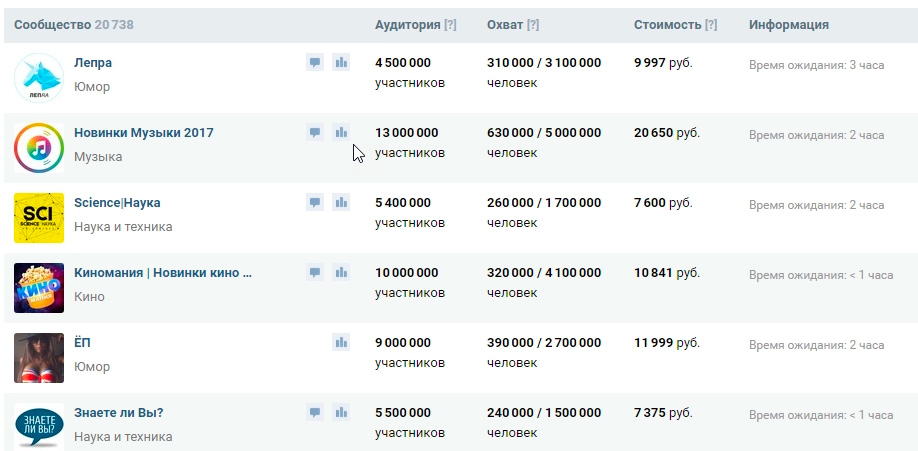Select reach 390 000 / 2 700 000
918x451 pixels.
[544, 343]
